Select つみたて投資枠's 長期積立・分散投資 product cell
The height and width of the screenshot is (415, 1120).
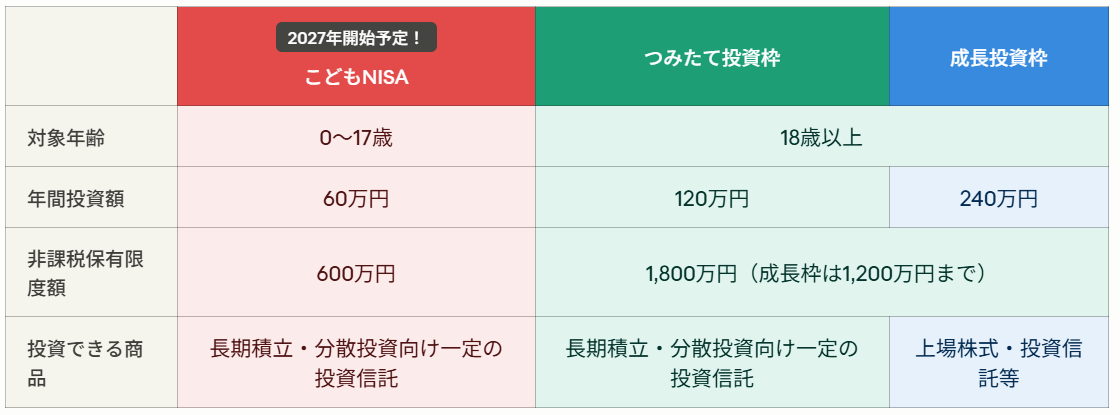point(711,363)
